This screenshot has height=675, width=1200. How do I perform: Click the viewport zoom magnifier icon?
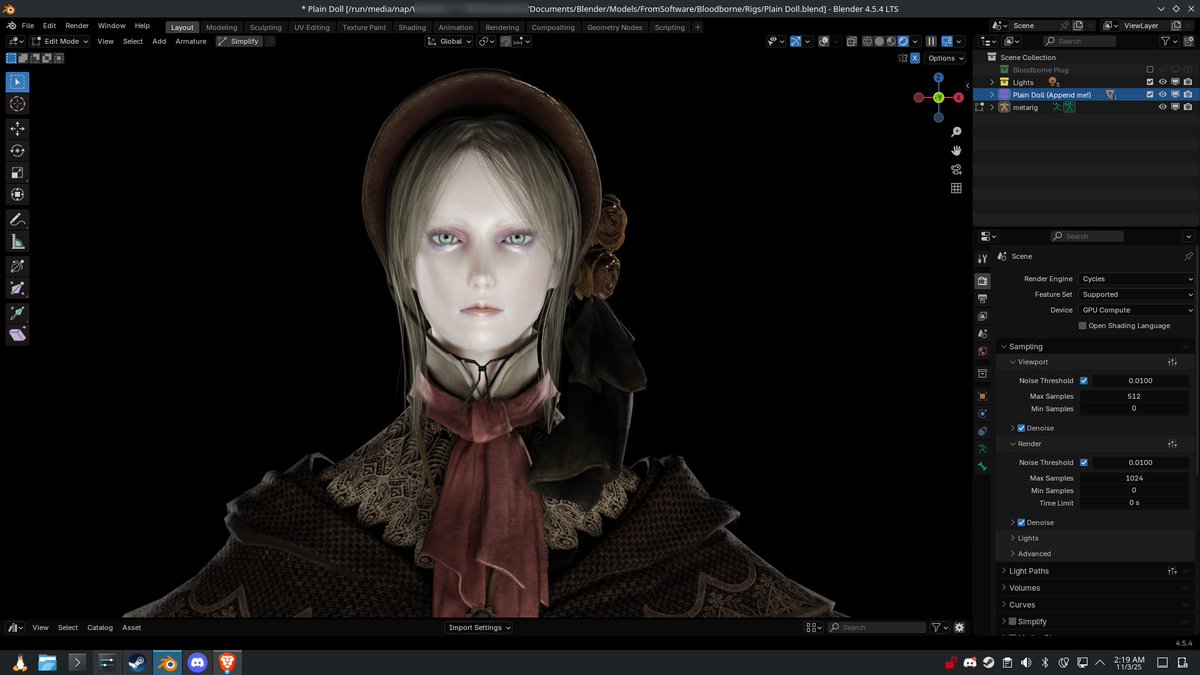tap(956, 132)
